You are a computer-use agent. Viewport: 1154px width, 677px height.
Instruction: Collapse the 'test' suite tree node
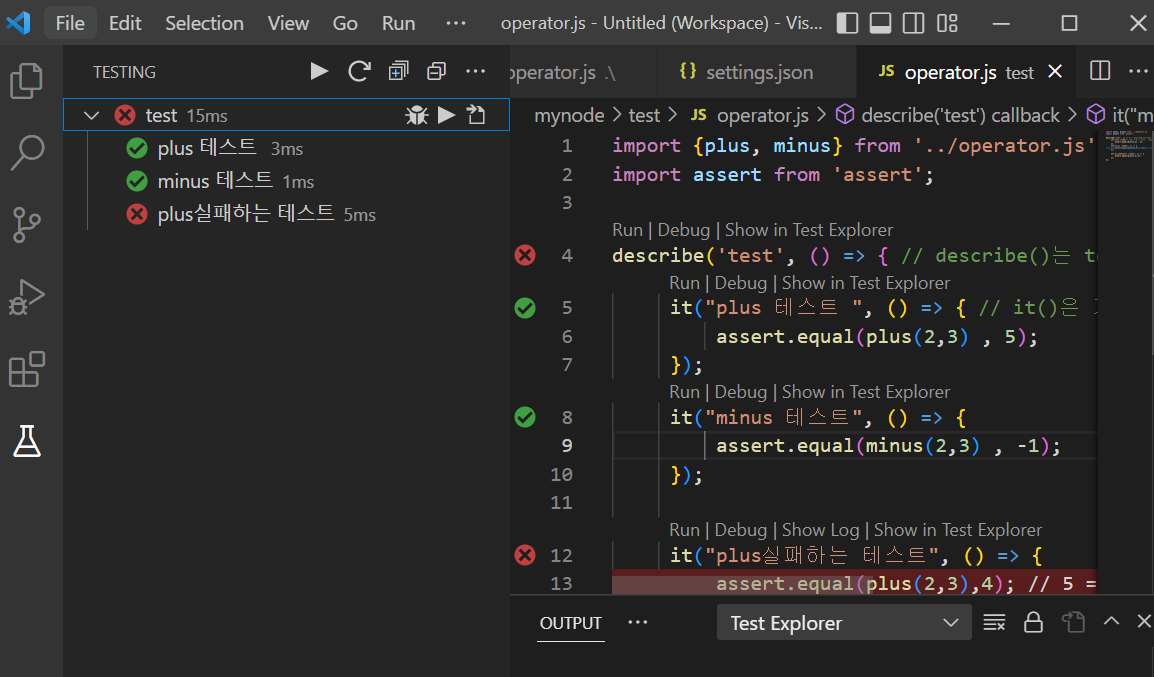92,115
